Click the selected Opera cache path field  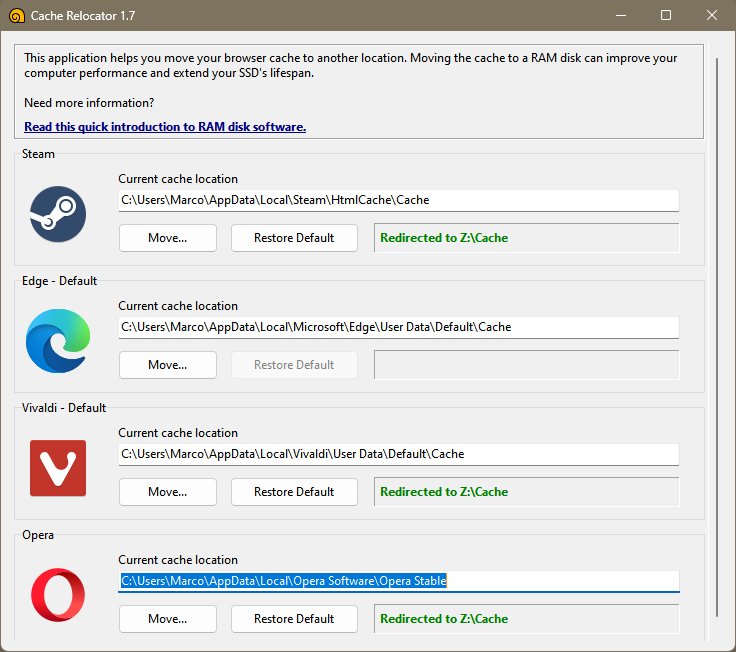pyautogui.click(x=399, y=581)
